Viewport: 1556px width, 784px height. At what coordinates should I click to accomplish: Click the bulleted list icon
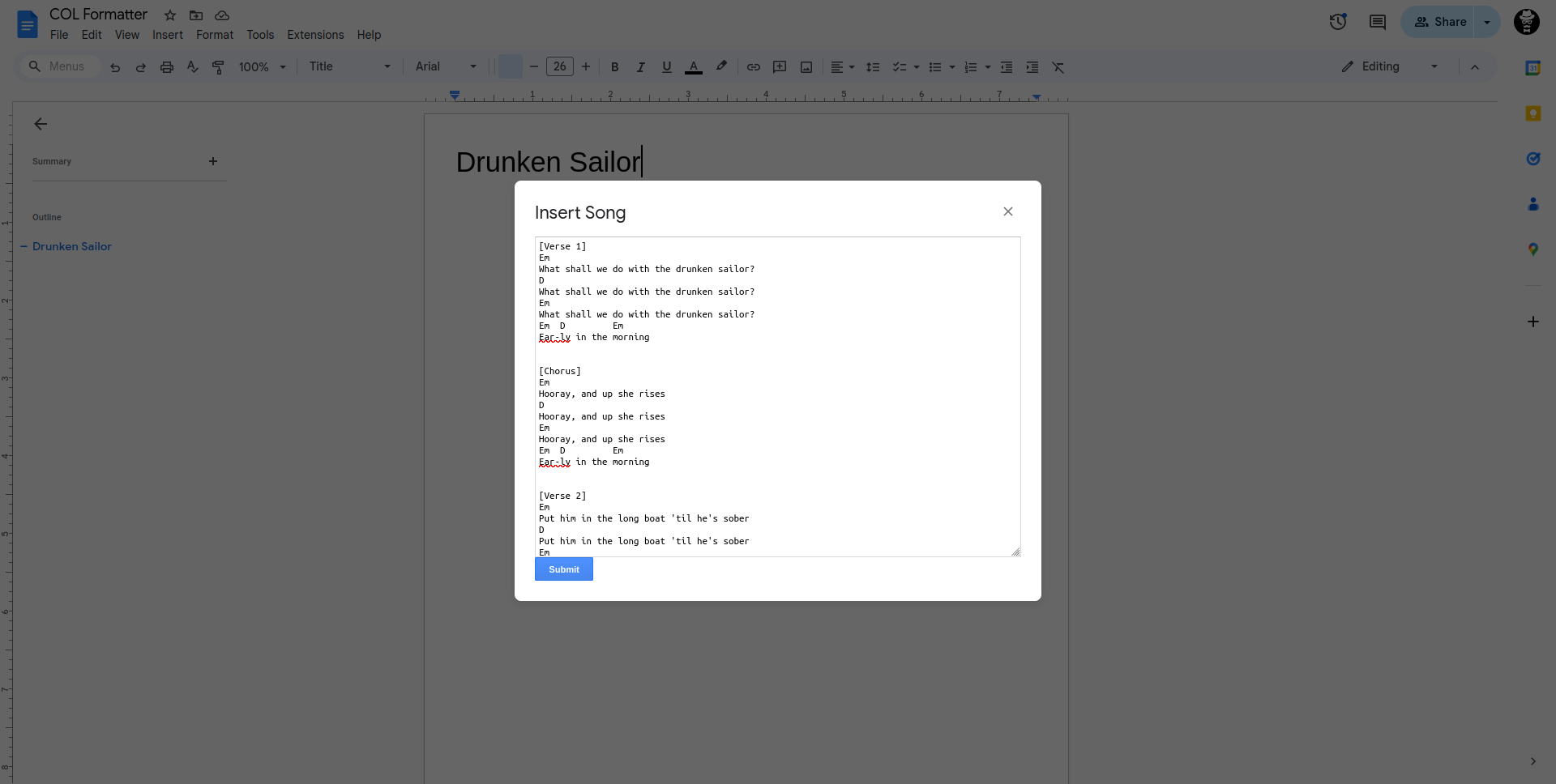coord(935,67)
